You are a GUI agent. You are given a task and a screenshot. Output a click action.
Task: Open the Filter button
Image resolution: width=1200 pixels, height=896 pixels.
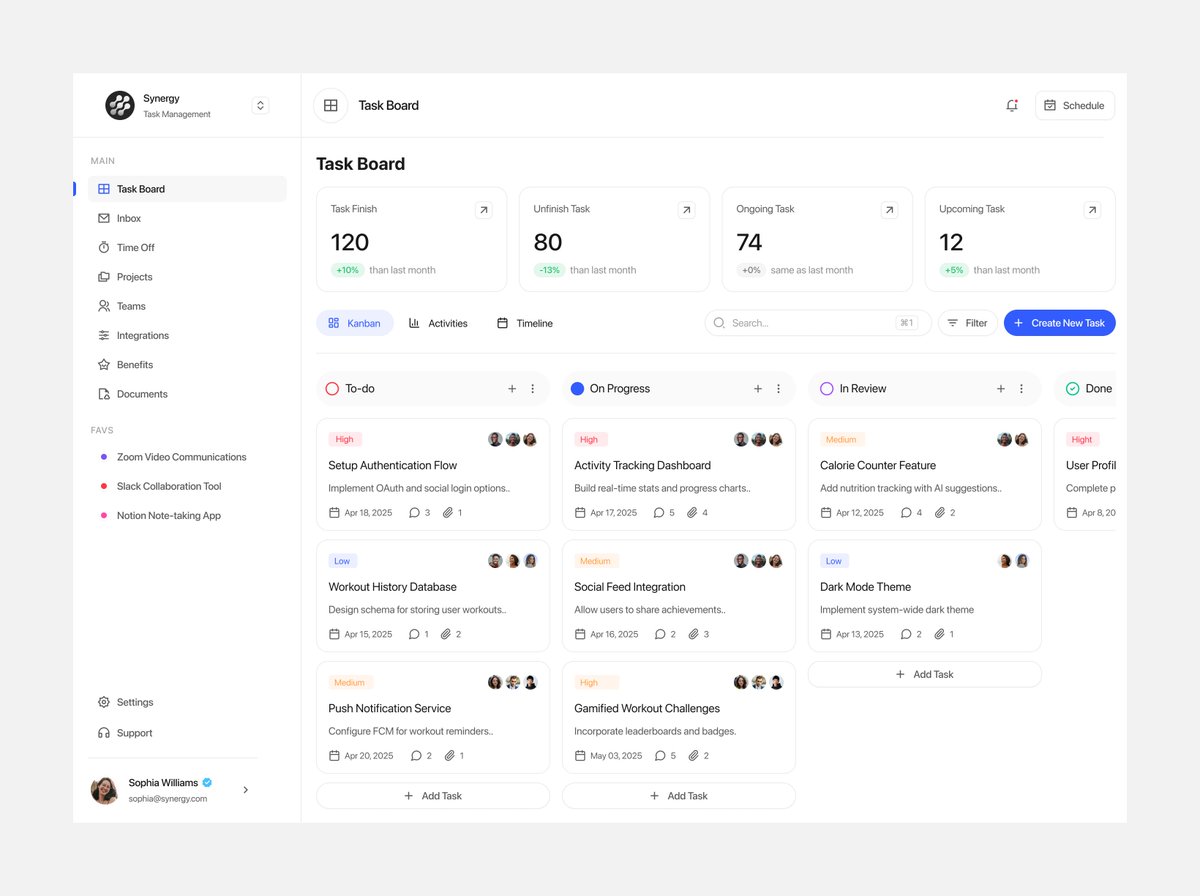[x=967, y=323]
